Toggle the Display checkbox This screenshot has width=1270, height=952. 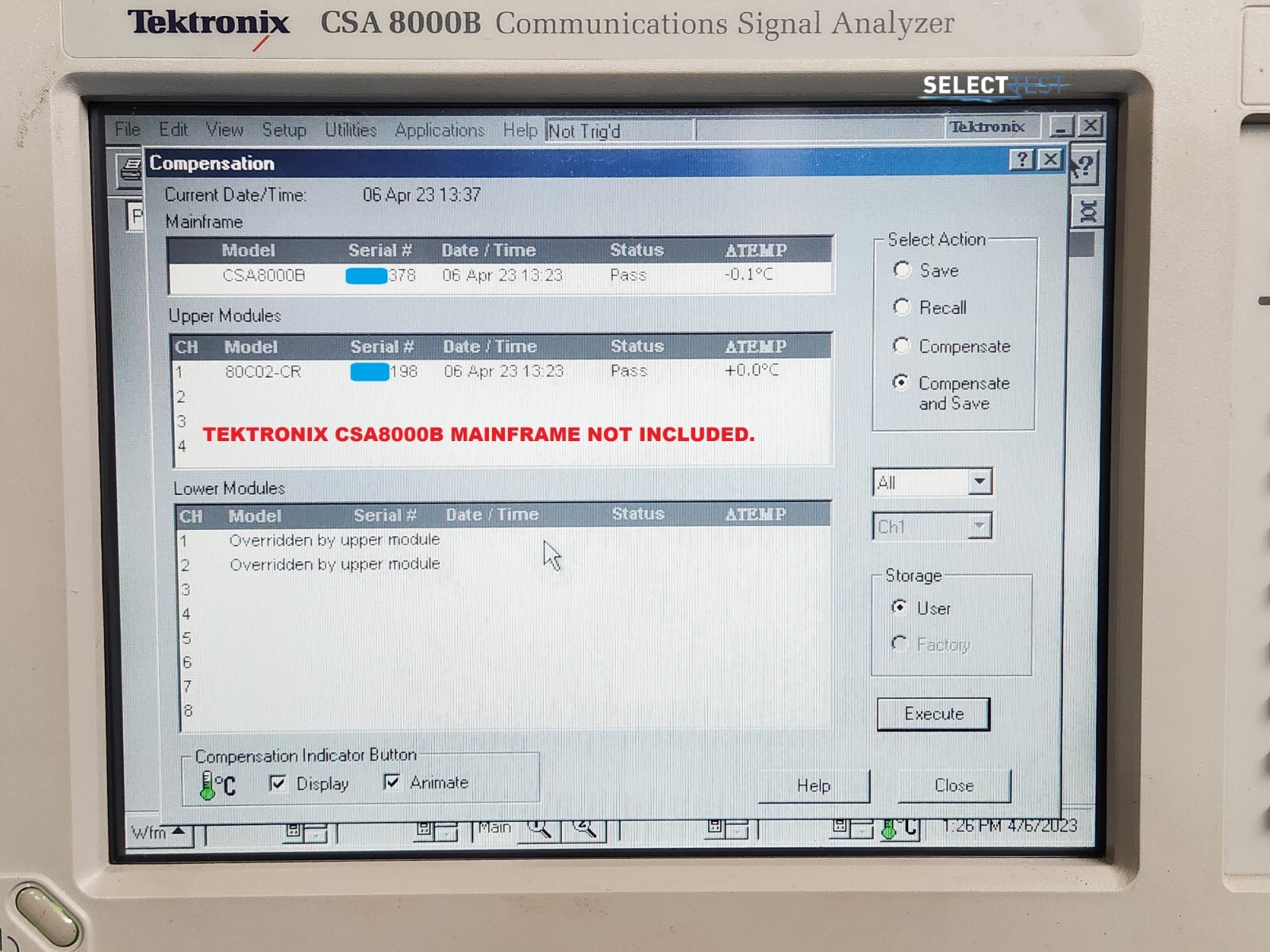coord(277,783)
